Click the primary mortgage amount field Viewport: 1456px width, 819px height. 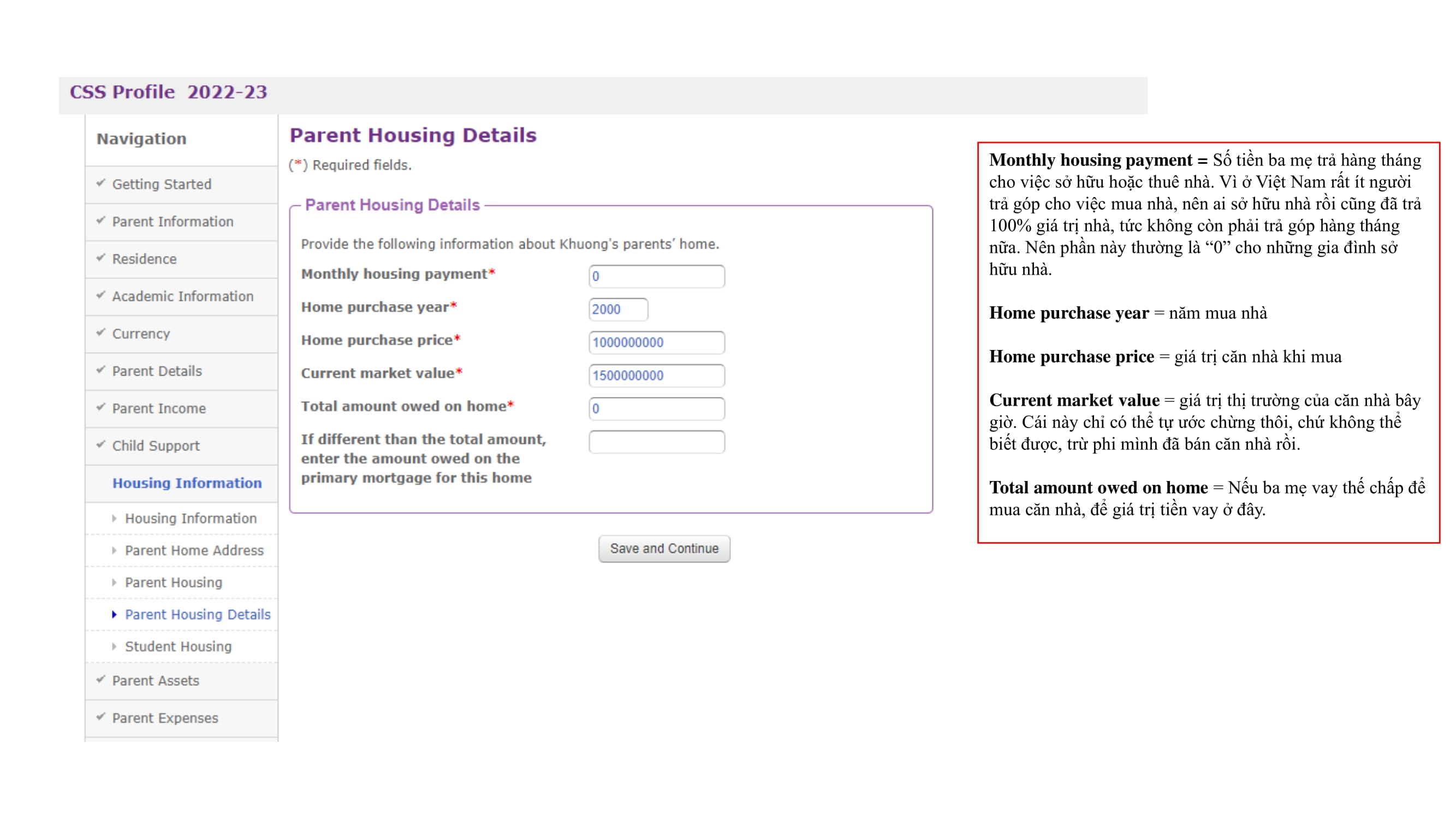tap(656, 441)
